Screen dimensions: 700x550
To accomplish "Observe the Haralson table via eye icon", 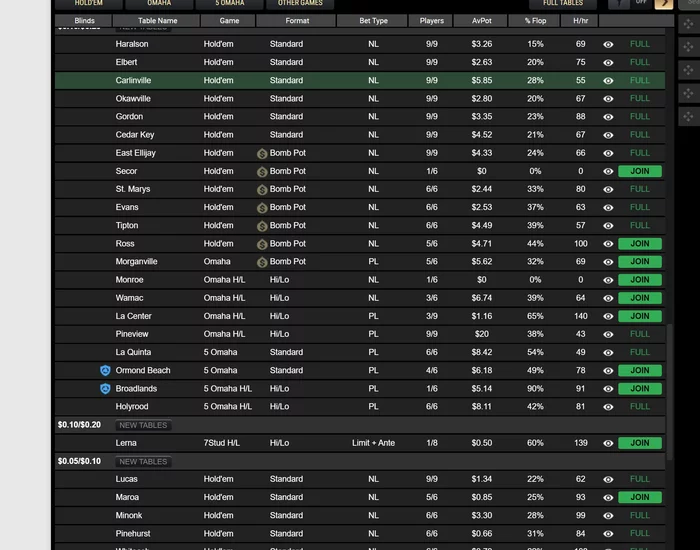I will (608, 44).
